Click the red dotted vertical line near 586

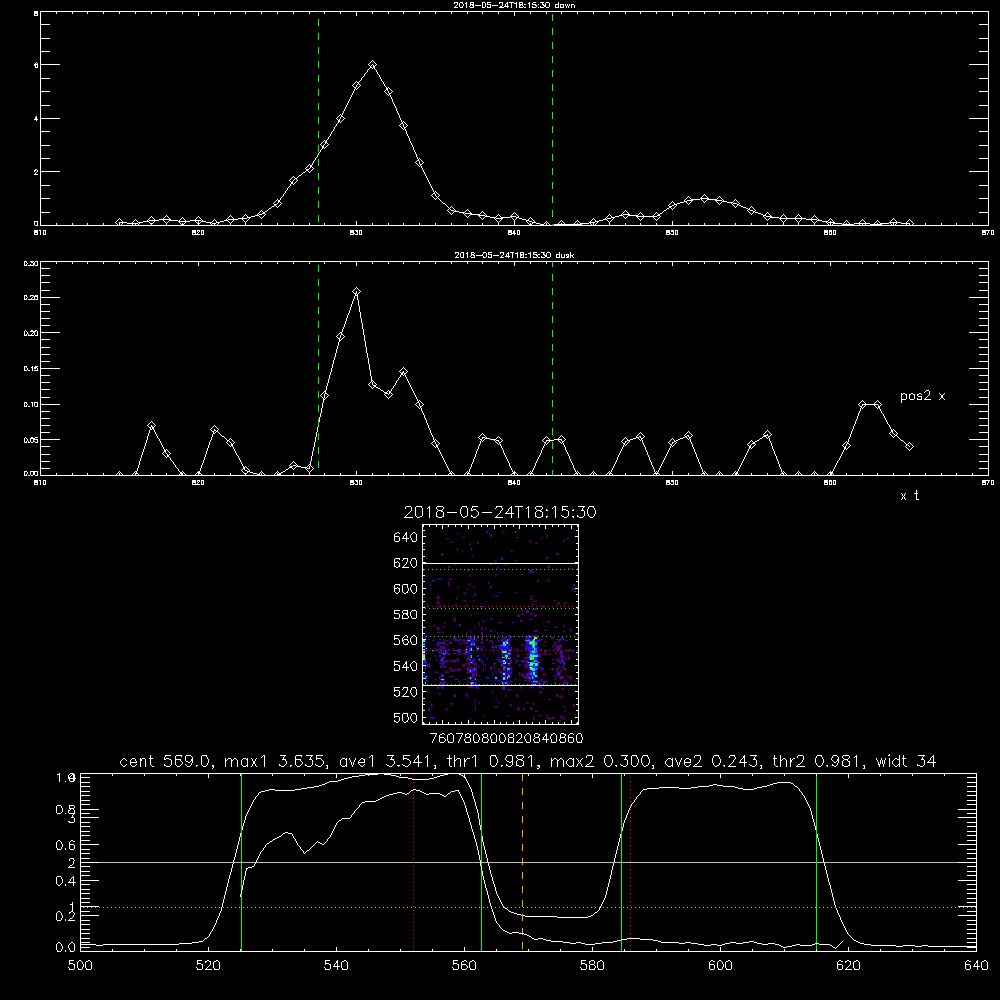[631, 861]
